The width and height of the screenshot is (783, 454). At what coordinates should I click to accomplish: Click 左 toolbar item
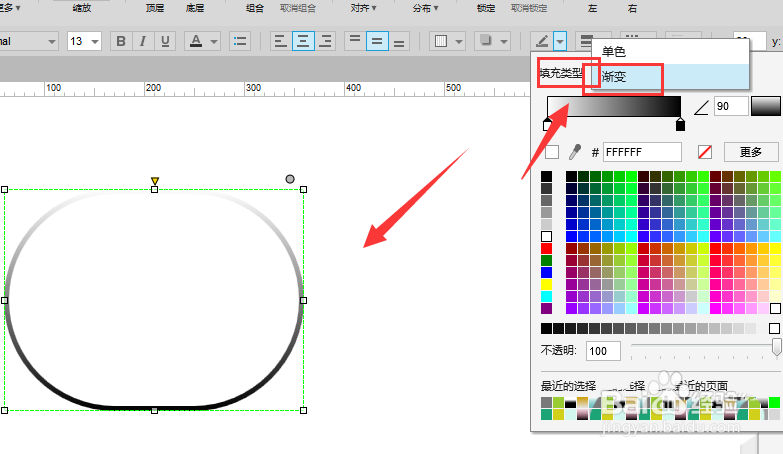(592, 8)
